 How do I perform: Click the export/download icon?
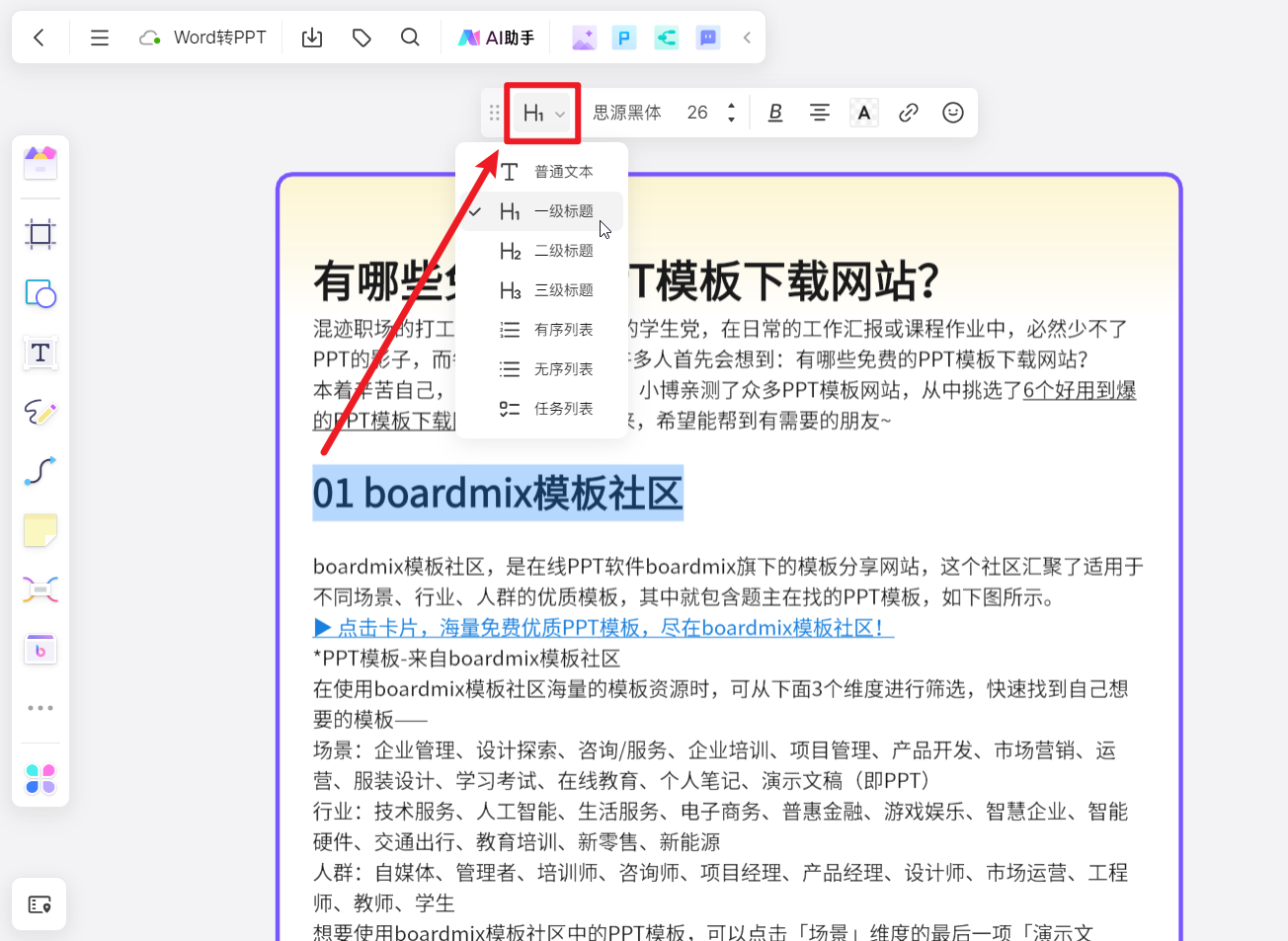coord(311,37)
